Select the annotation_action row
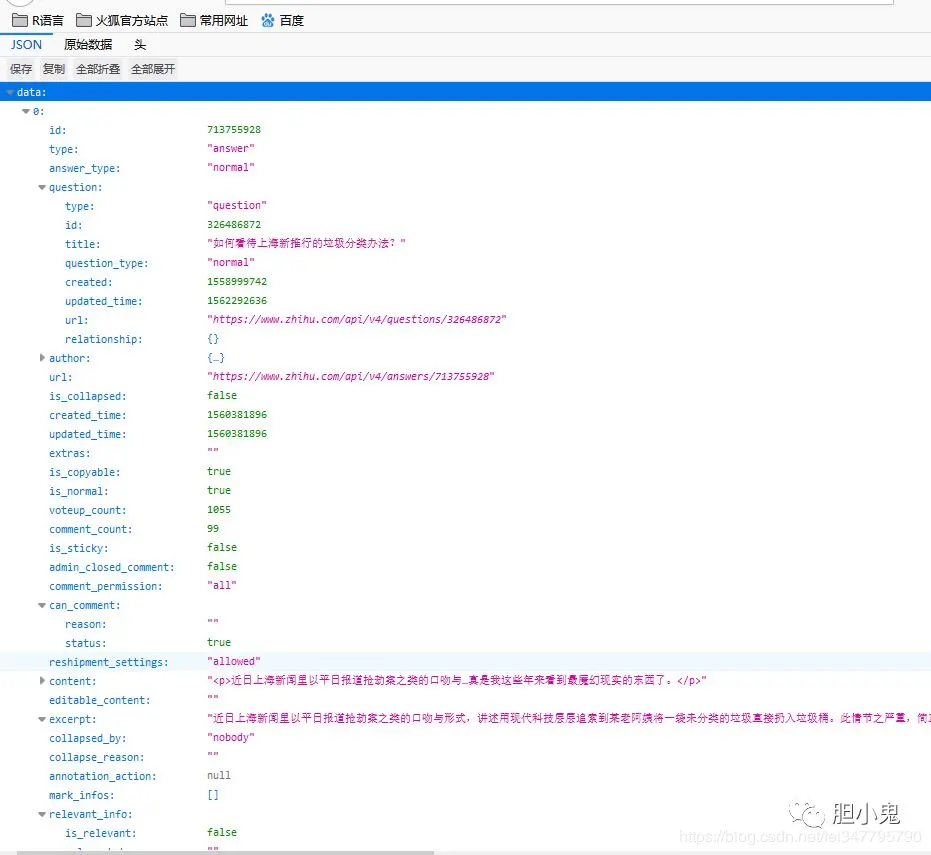Screen dimensions: 931x855 pos(466,776)
